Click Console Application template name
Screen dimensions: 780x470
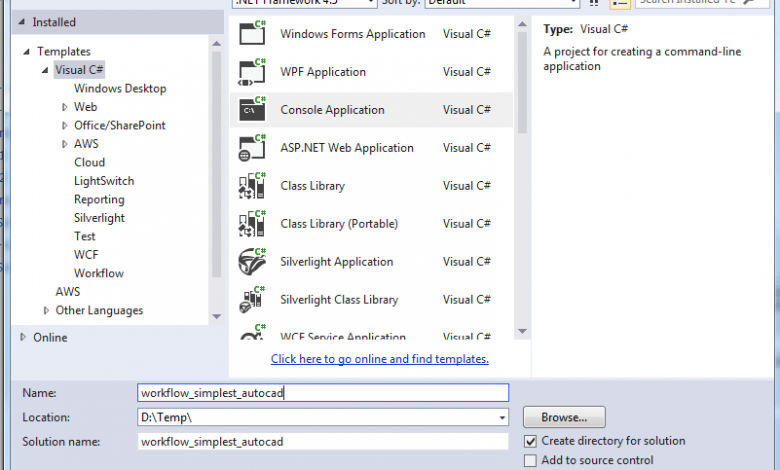(x=332, y=110)
